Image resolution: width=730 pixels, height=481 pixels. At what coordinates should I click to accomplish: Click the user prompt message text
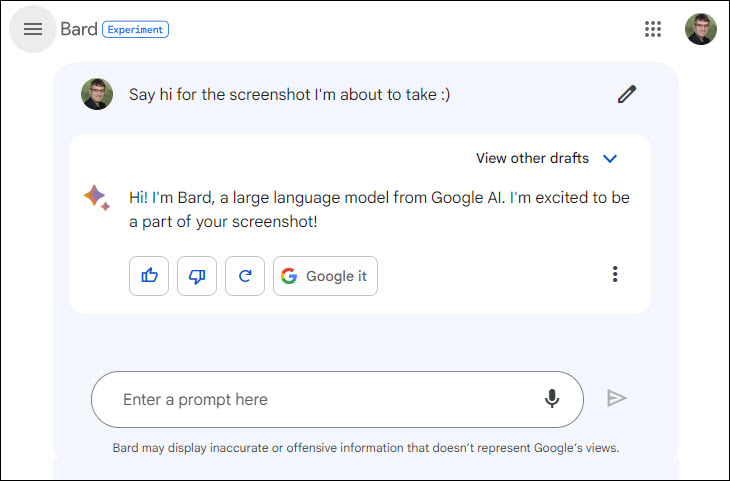(x=289, y=95)
